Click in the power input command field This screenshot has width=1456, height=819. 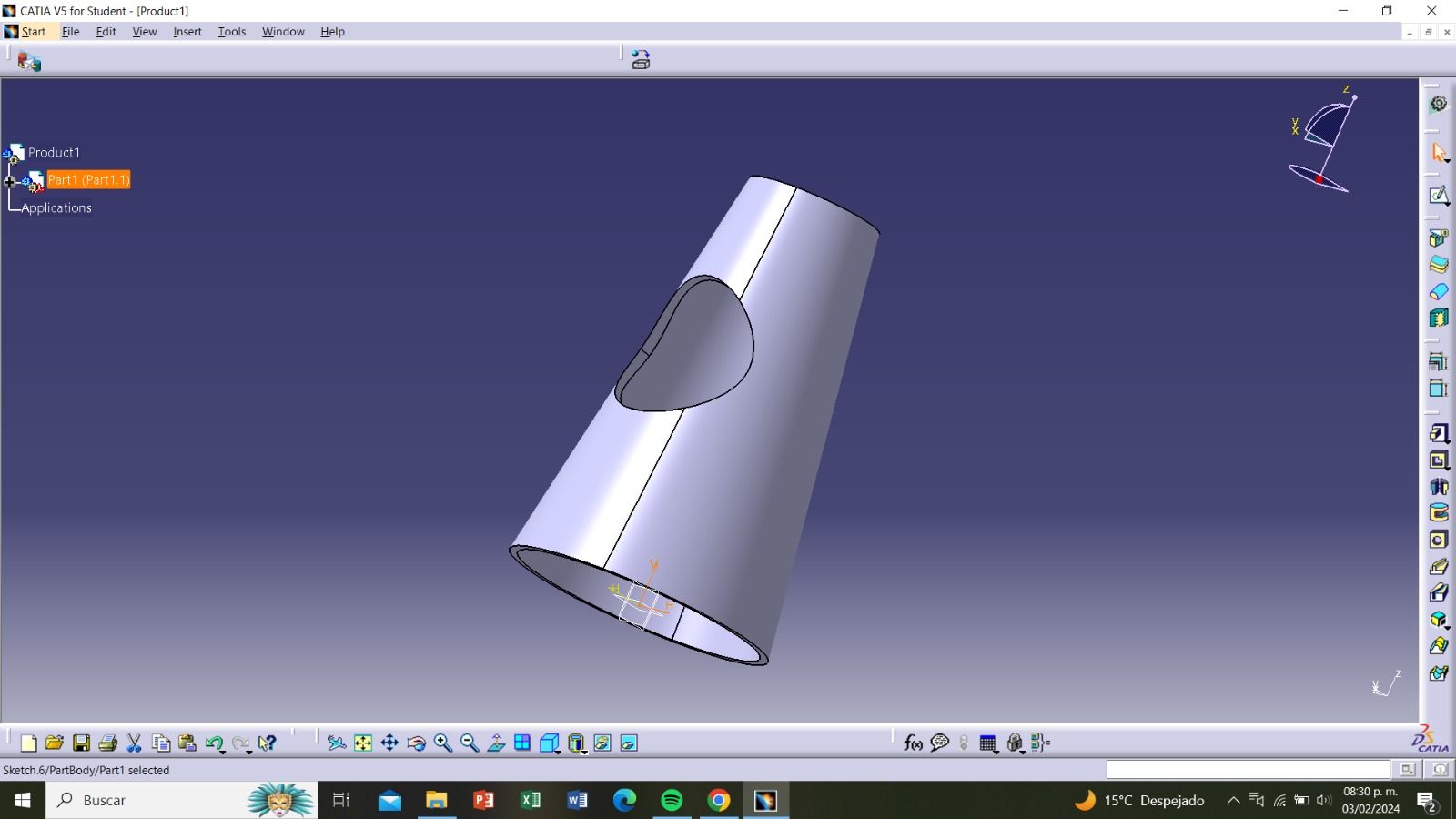click(1248, 770)
